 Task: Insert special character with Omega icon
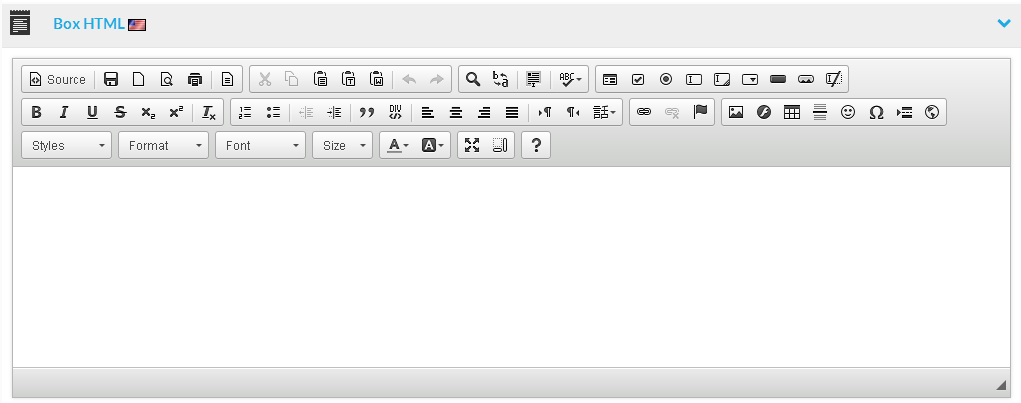[876, 112]
